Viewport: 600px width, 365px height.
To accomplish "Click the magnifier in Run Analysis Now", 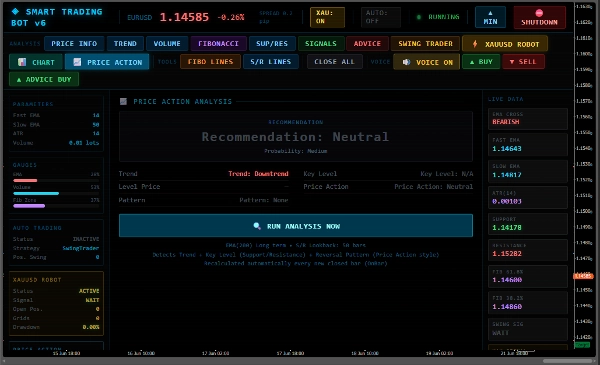I will coord(257,226).
